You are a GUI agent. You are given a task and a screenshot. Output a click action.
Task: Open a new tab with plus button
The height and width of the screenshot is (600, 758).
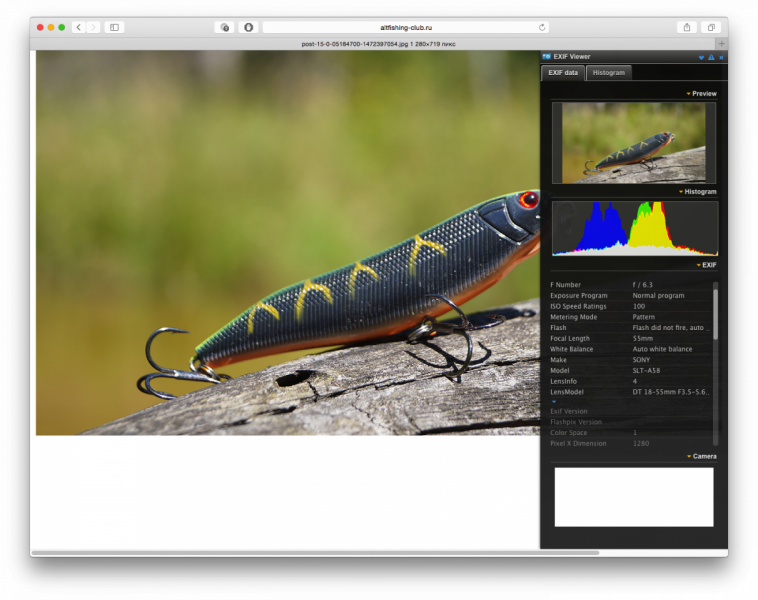[x=721, y=44]
